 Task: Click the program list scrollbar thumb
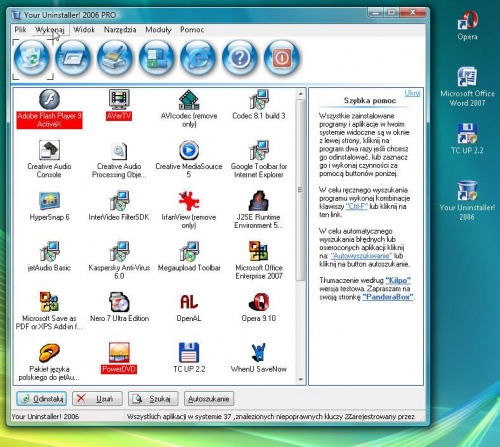click(x=301, y=190)
